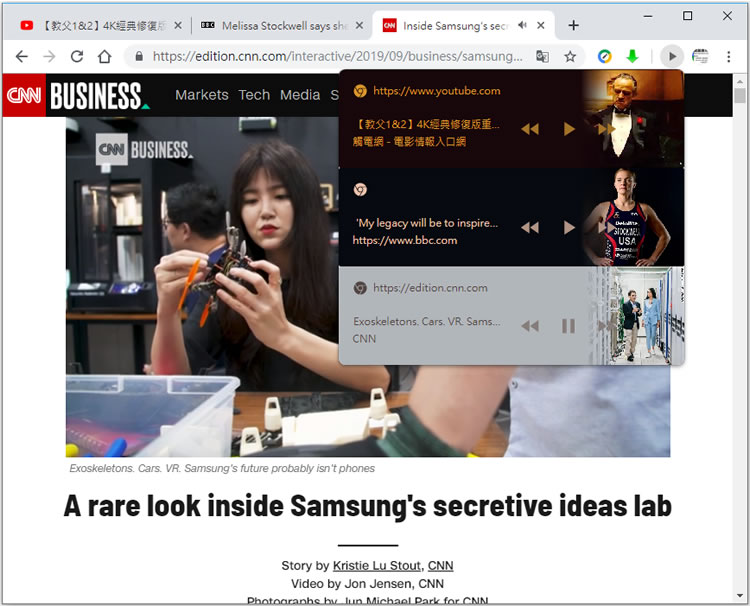Open Chrome's three-dot menu

(728, 57)
